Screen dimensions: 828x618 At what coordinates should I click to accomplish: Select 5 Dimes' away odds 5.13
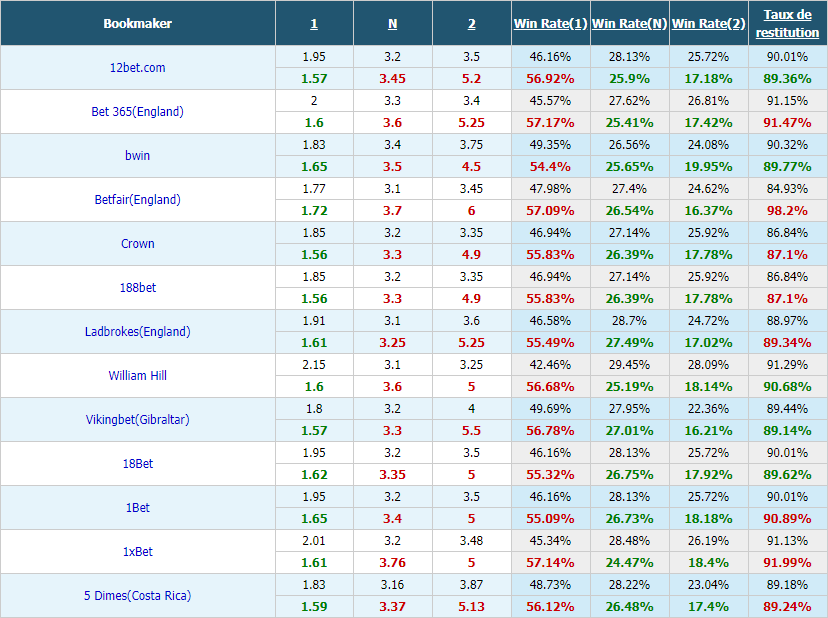click(x=472, y=607)
